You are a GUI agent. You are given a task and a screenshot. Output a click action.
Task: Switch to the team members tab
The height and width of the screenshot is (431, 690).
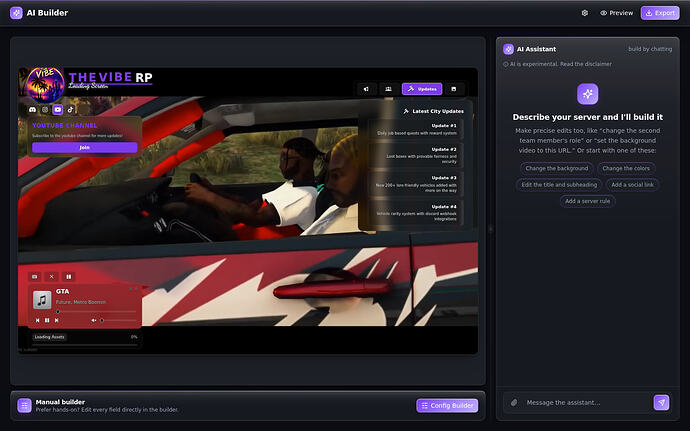tap(389, 89)
